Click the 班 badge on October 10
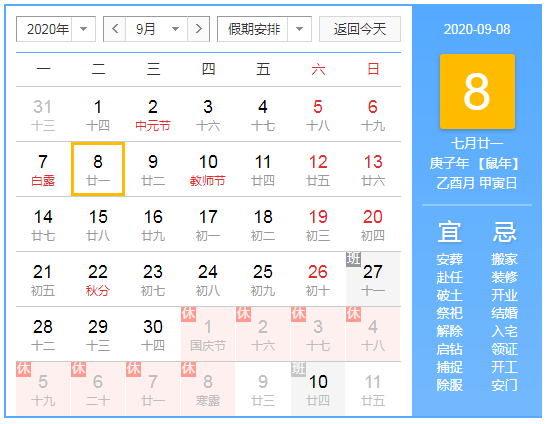 (298, 369)
